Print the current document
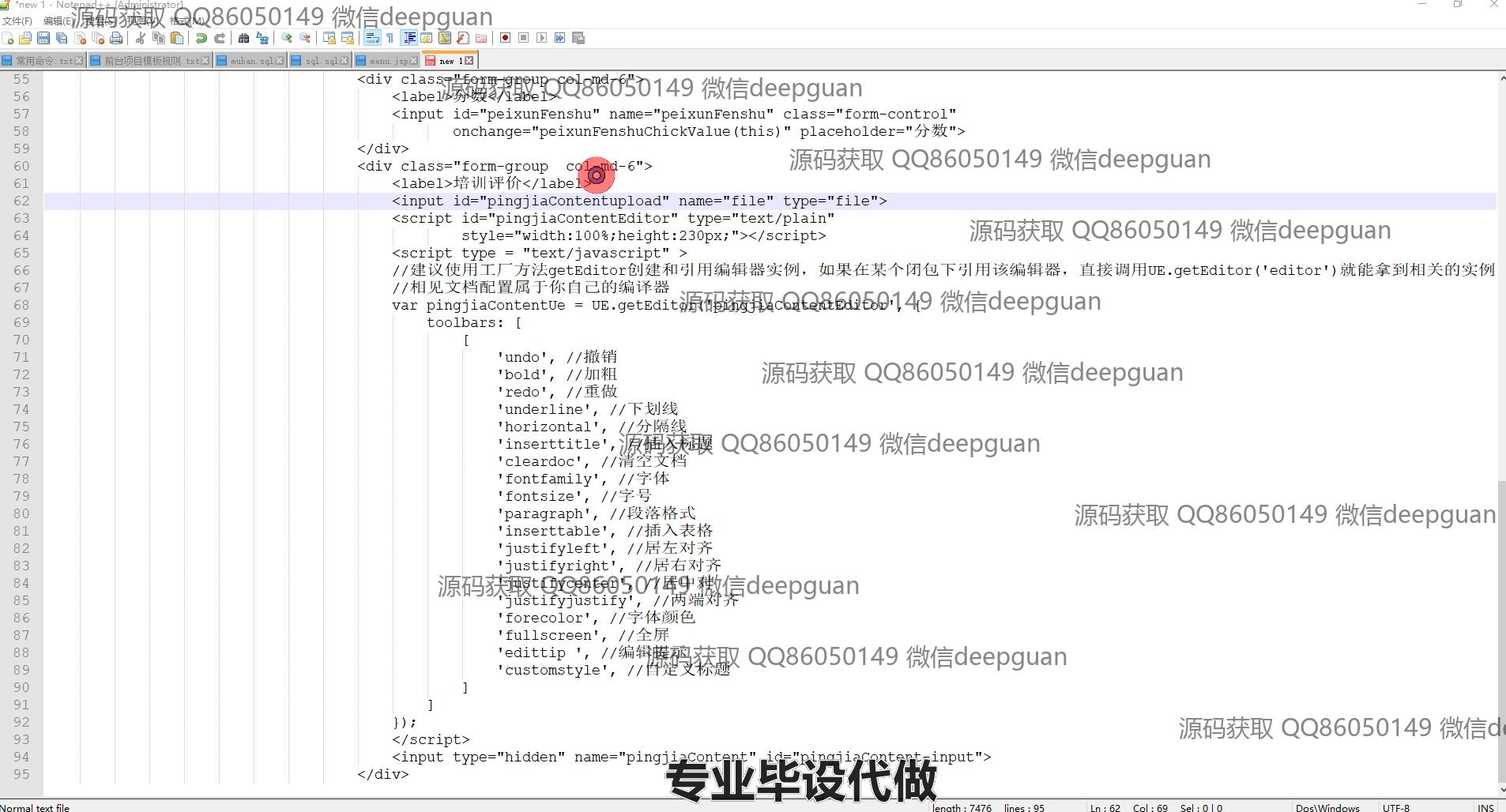The width and height of the screenshot is (1506, 812). click(x=115, y=38)
